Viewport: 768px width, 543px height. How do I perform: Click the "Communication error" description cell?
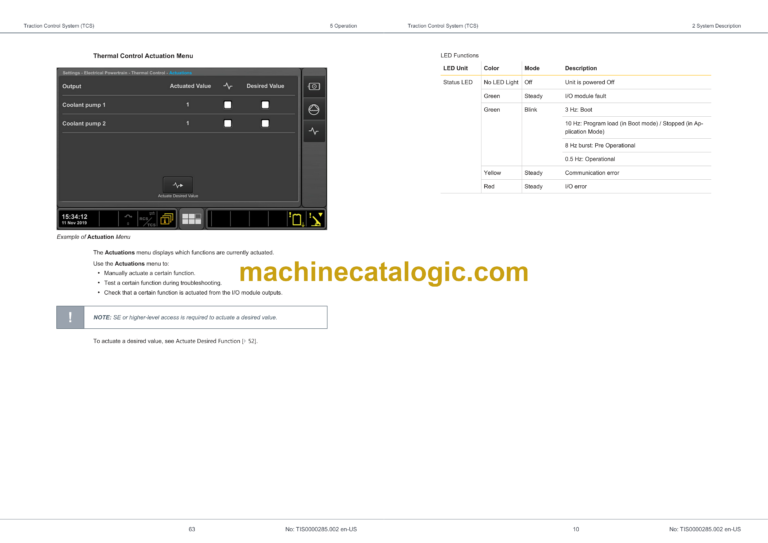(592, 173)
